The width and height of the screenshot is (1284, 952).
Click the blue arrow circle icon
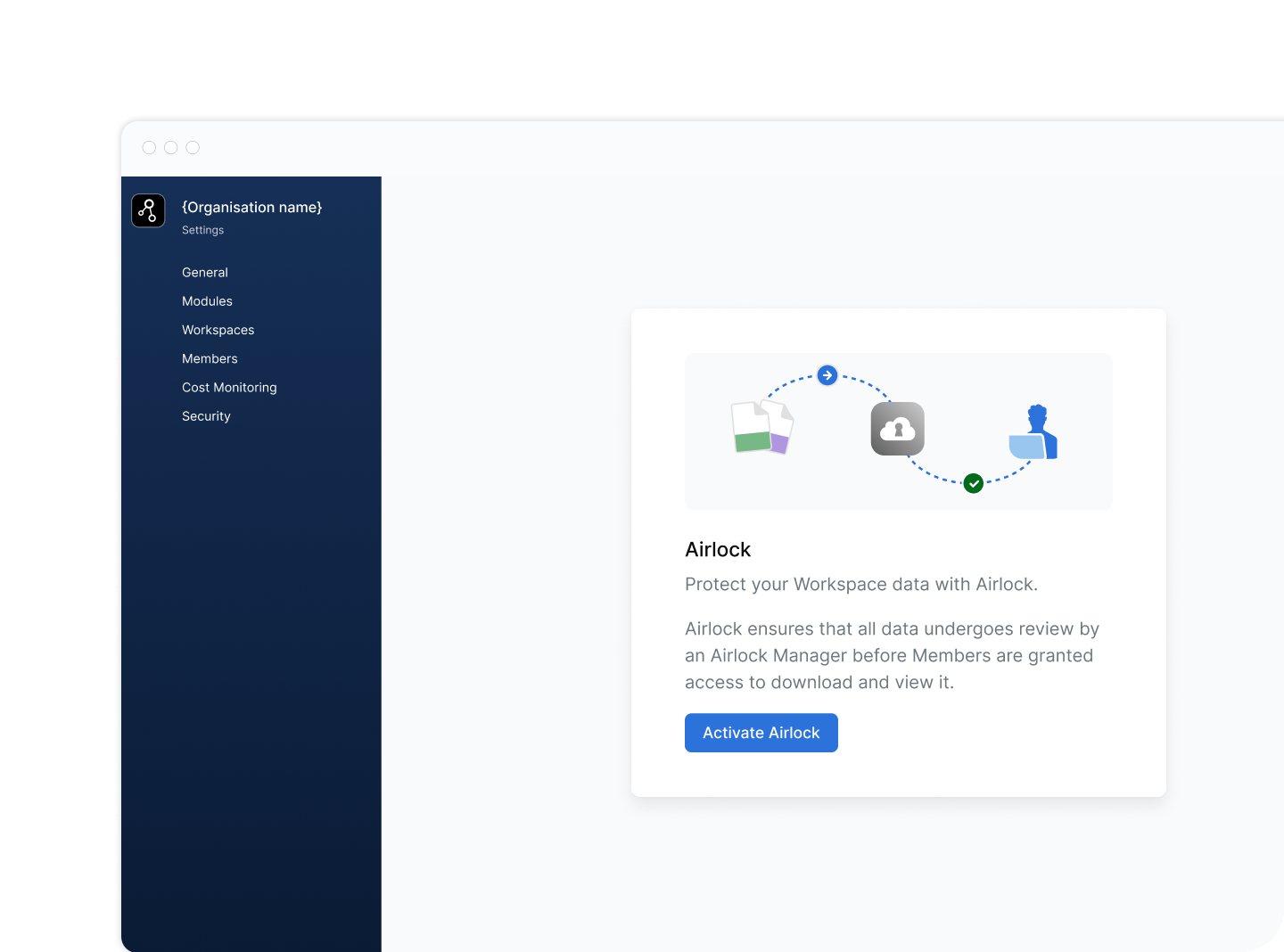point(827,375)
